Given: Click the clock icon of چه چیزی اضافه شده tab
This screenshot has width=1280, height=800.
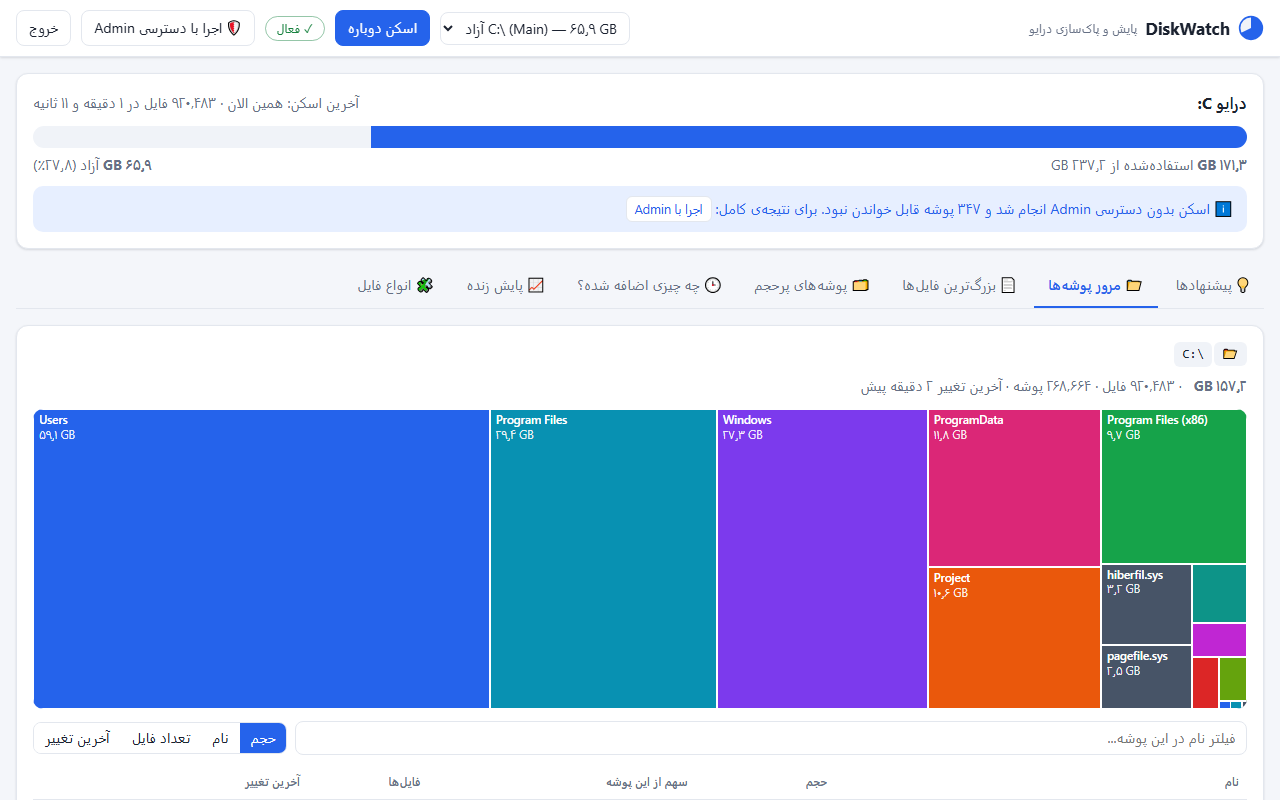Looking at the screenshot, I should click(713, 285).
